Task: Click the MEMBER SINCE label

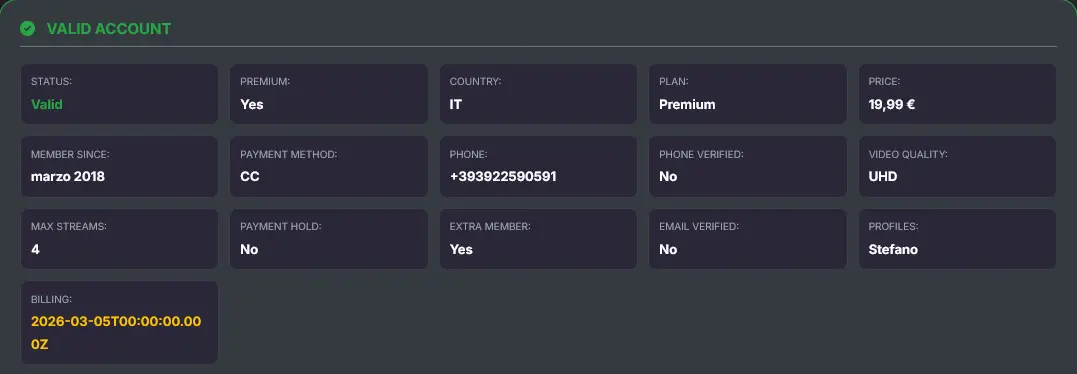Action: tap(70, 154)
